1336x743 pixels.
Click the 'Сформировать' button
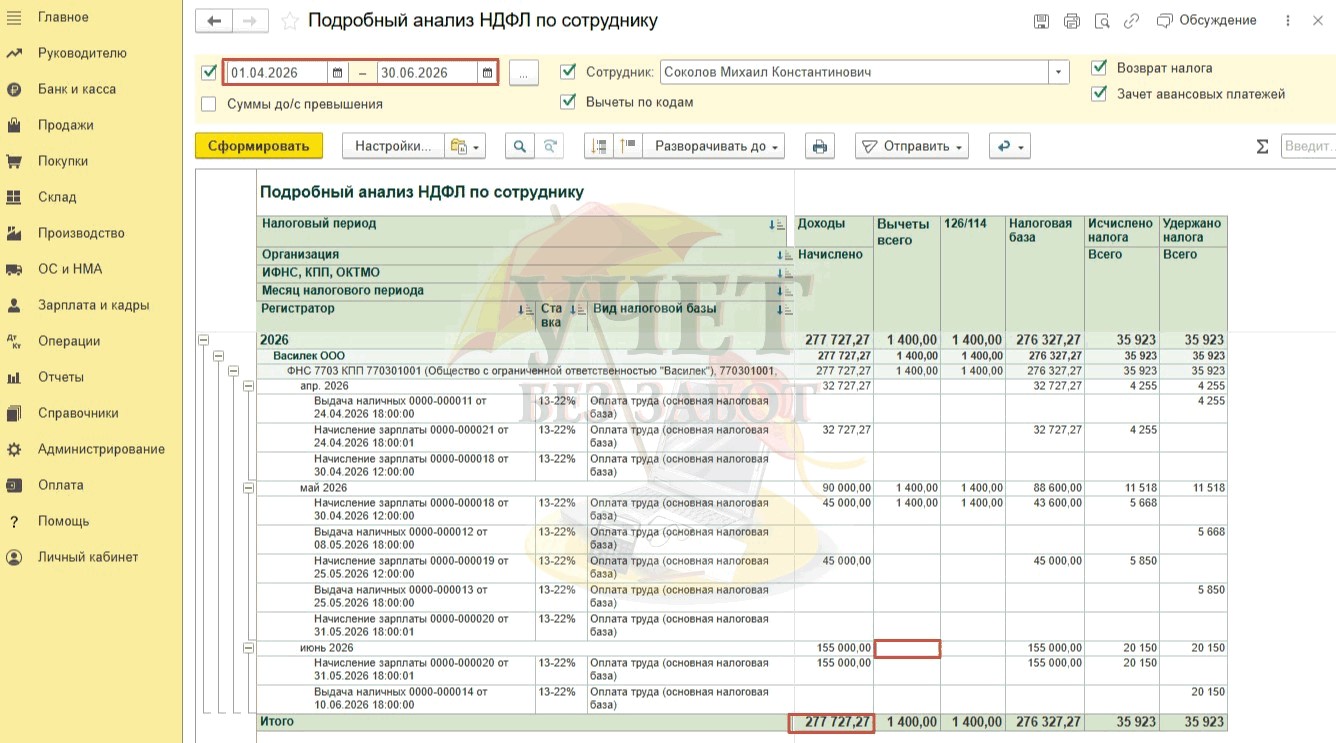258,146
